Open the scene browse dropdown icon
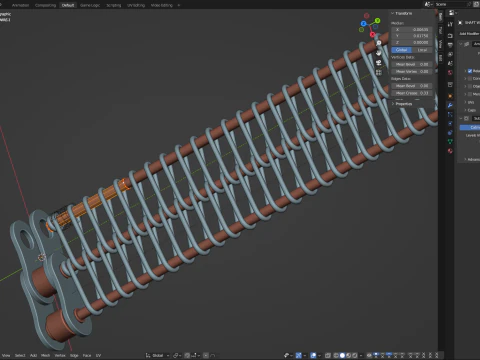The image size is (480, 360). tap(429, 4)
